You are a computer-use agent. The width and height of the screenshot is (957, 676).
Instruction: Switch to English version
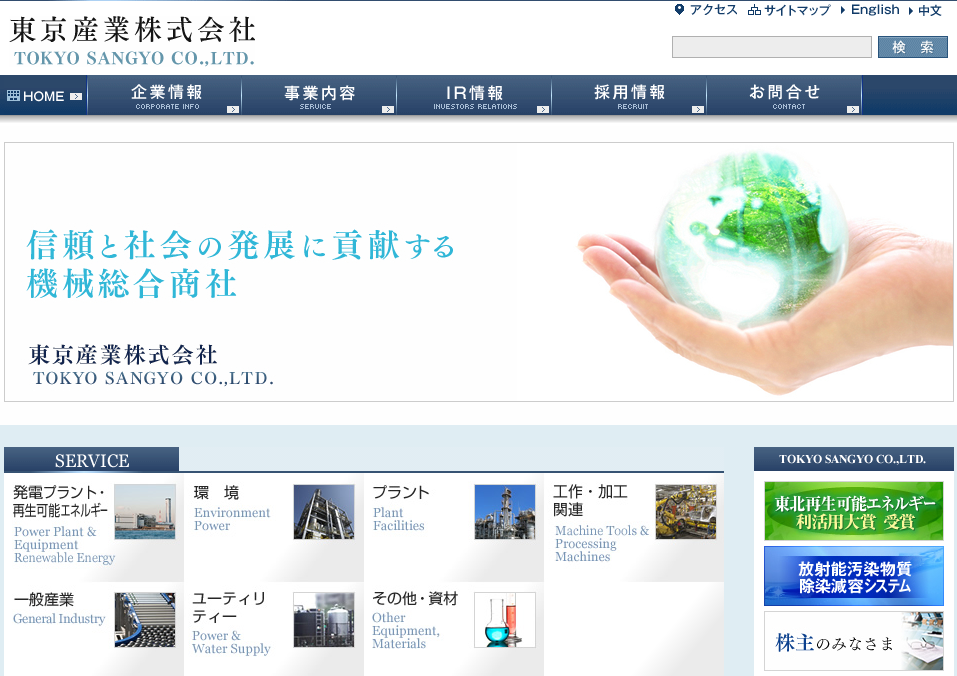click(875, 10)
